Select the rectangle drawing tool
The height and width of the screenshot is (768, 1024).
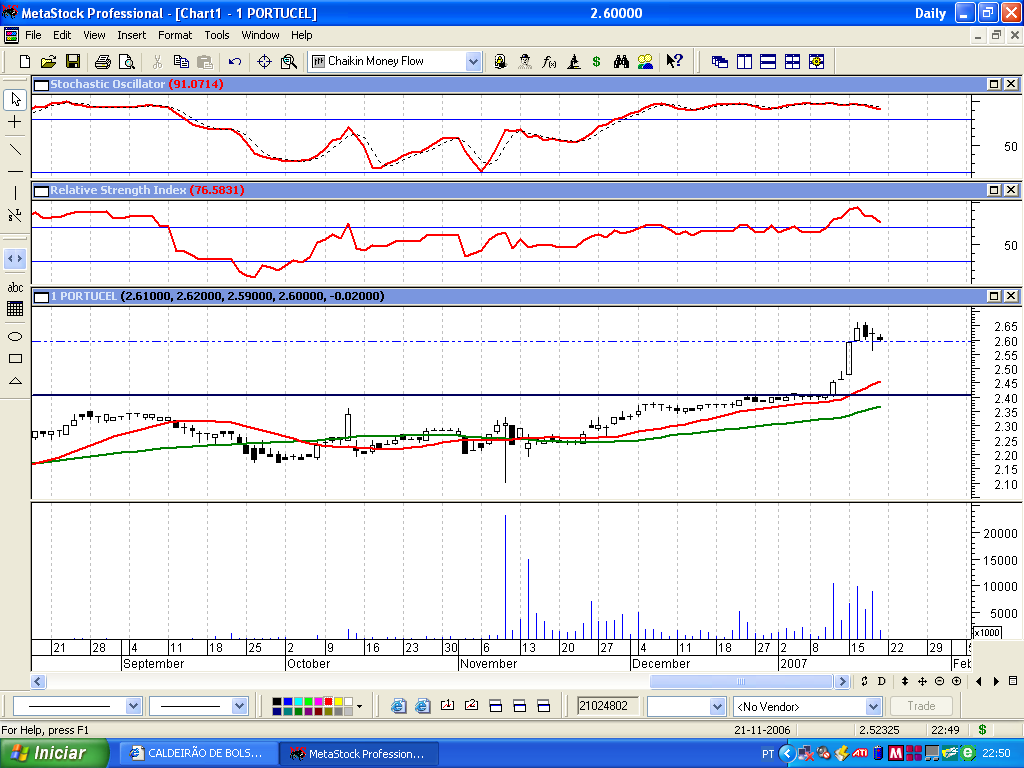15,358
